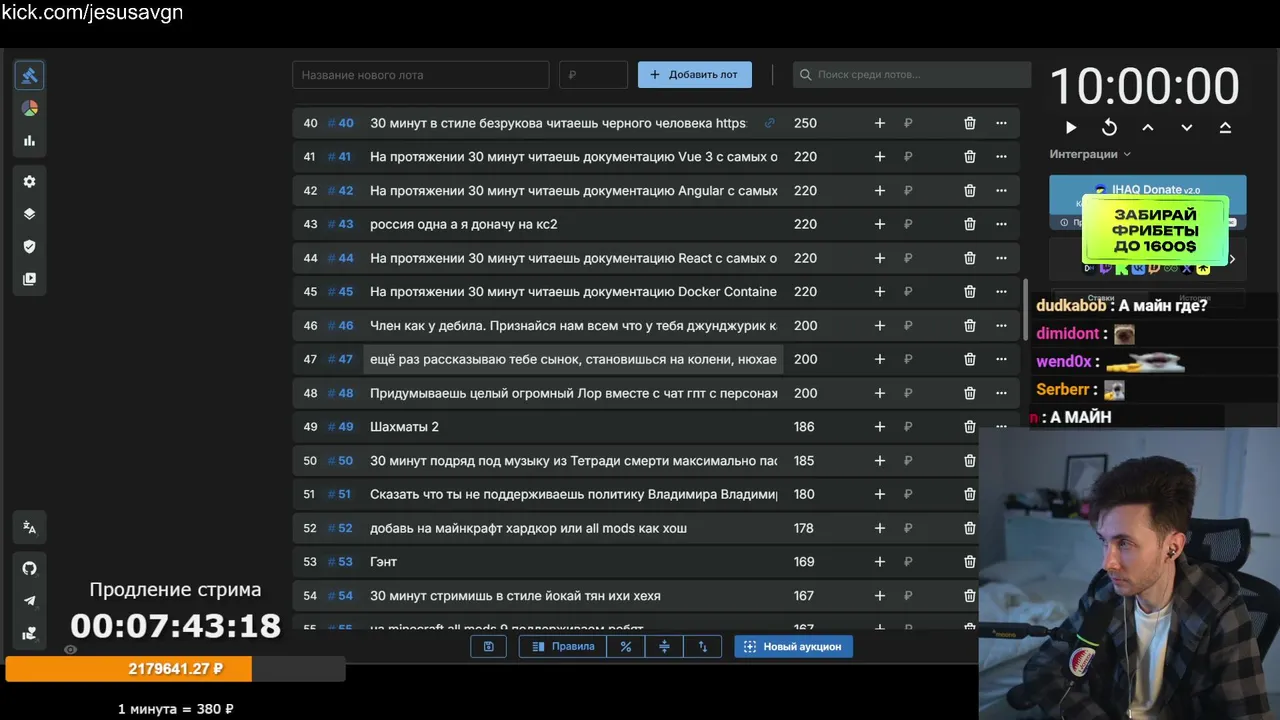Decrease timer with the down chevron

tap(1187, 127)
